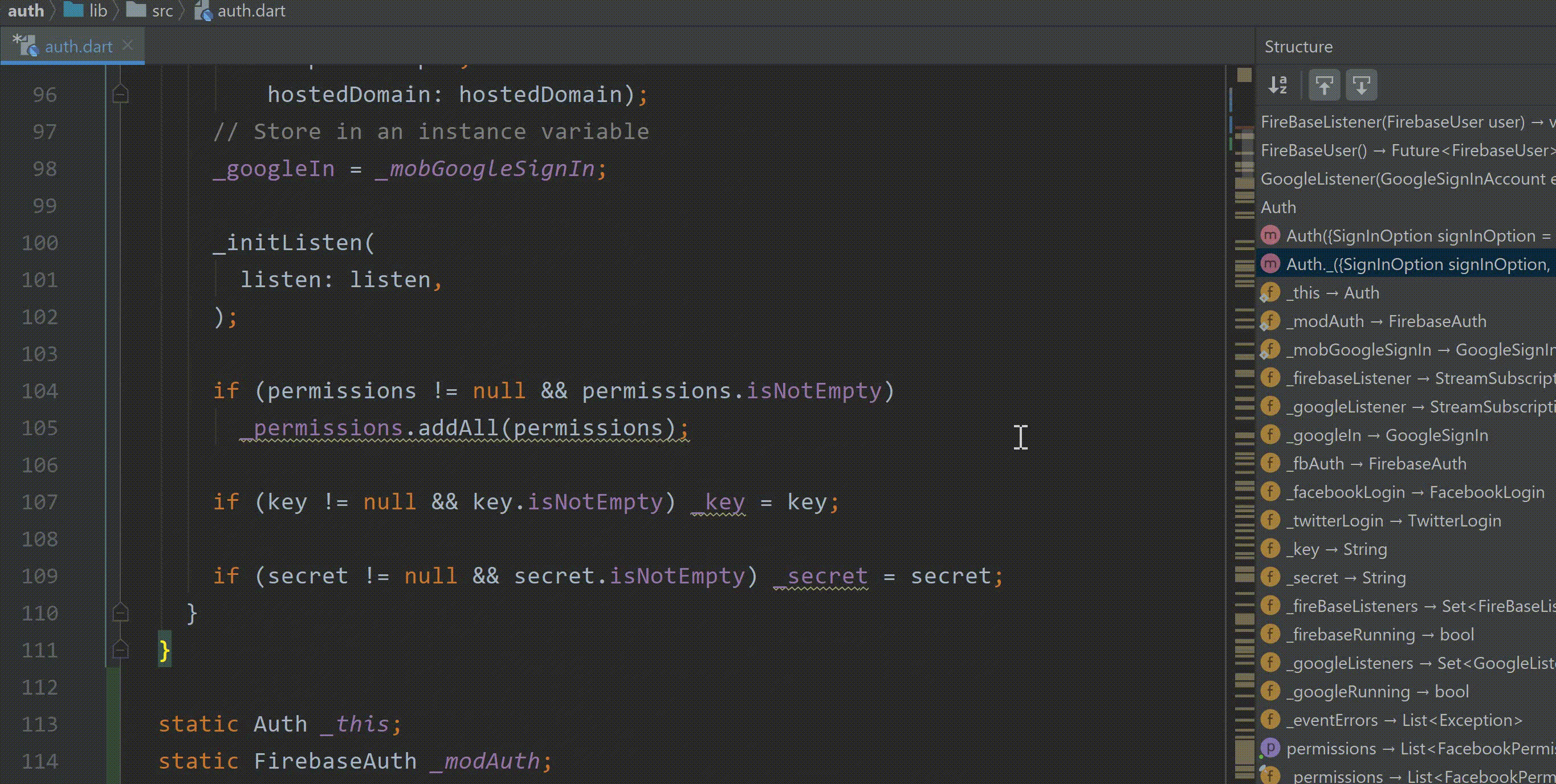Navigate to FireBaseUser() in Structure panel

pos(1313,150)
